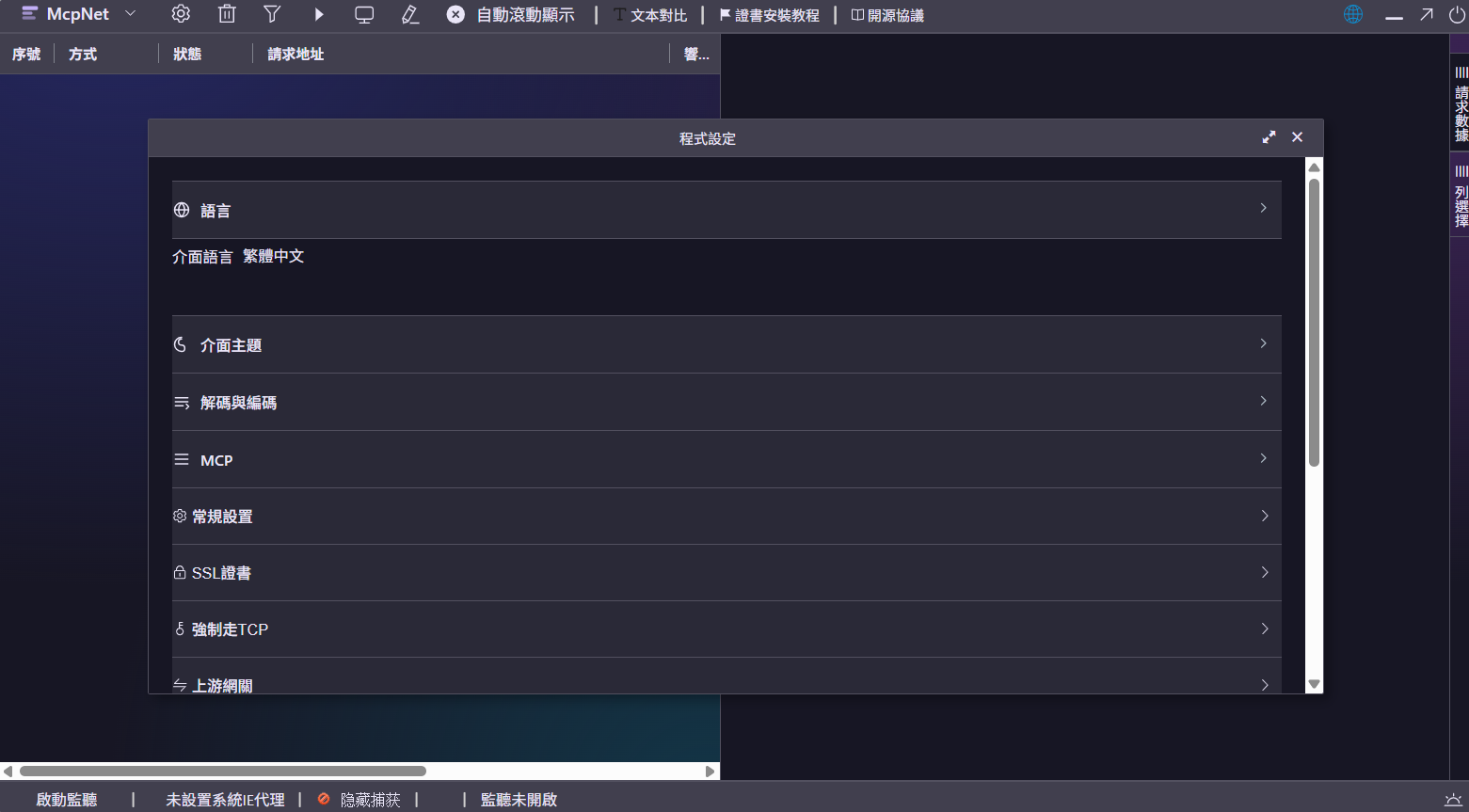The width and height of the screenshot is (1469, 812).
Task: Clear the list with the trash icon
Action: (x=227, y=14)
